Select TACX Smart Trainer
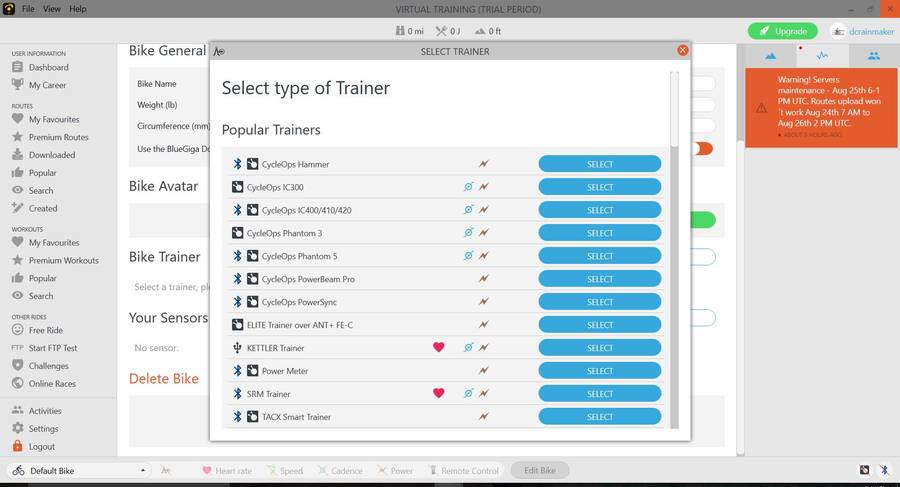 600,417
